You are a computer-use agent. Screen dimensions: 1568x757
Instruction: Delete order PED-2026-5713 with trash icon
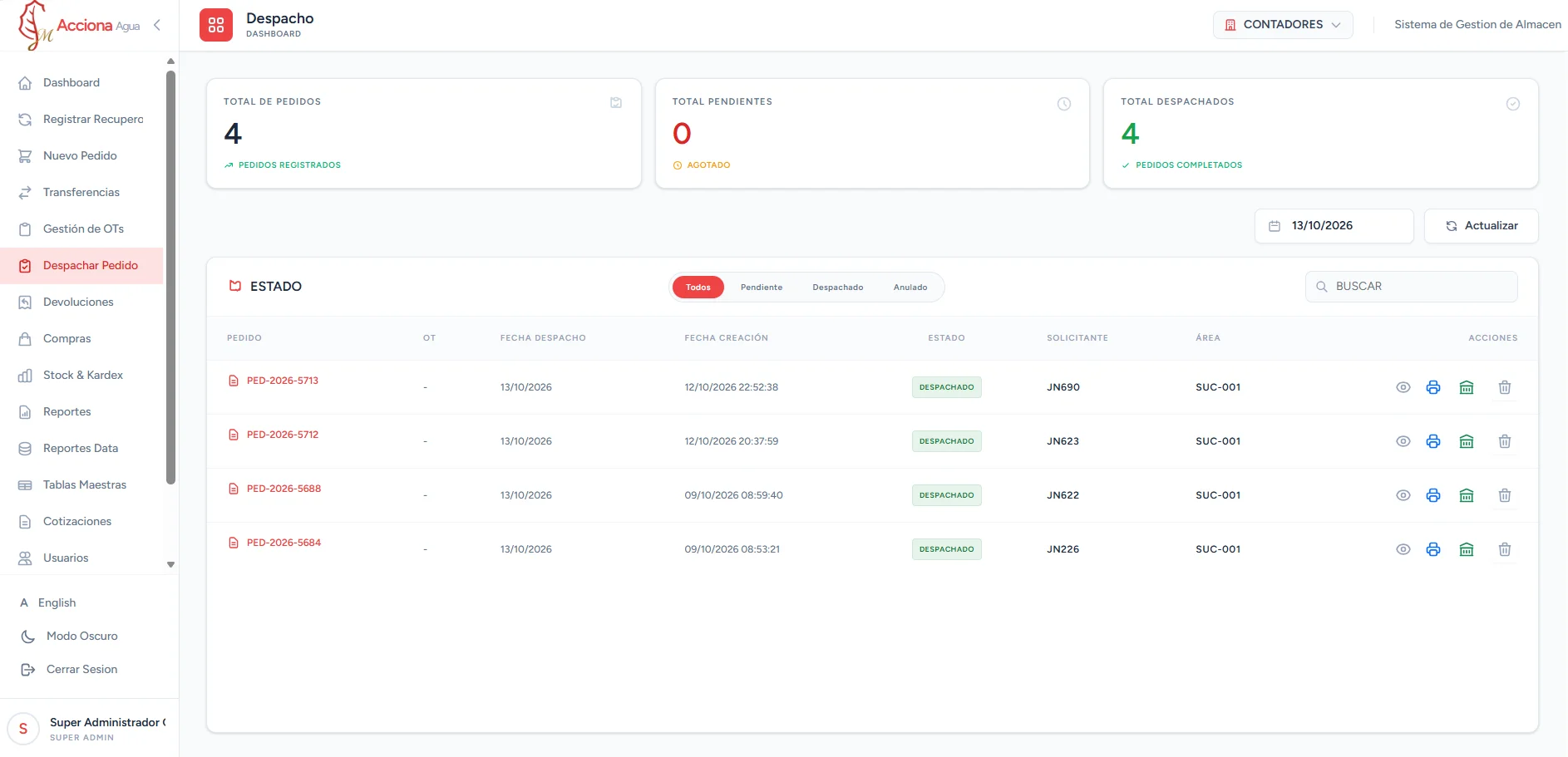[1505, 387]
